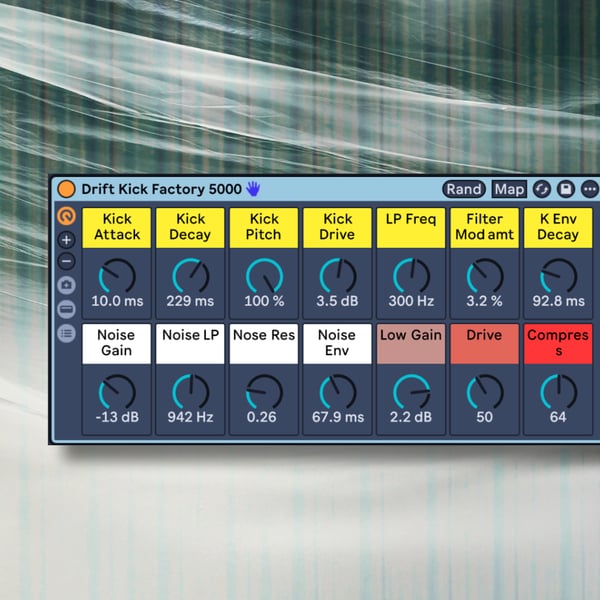Click the 0.26 value
Viewport: 600px width, 600px height.
pyautogui.click(x=261, y=417)
